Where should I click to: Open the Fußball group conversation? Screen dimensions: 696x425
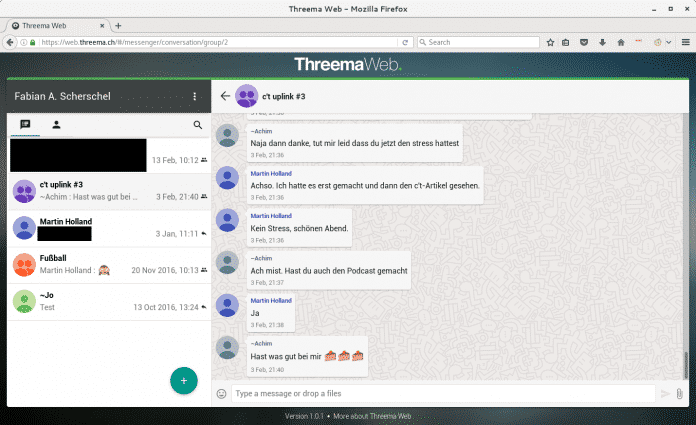(110, 265)
